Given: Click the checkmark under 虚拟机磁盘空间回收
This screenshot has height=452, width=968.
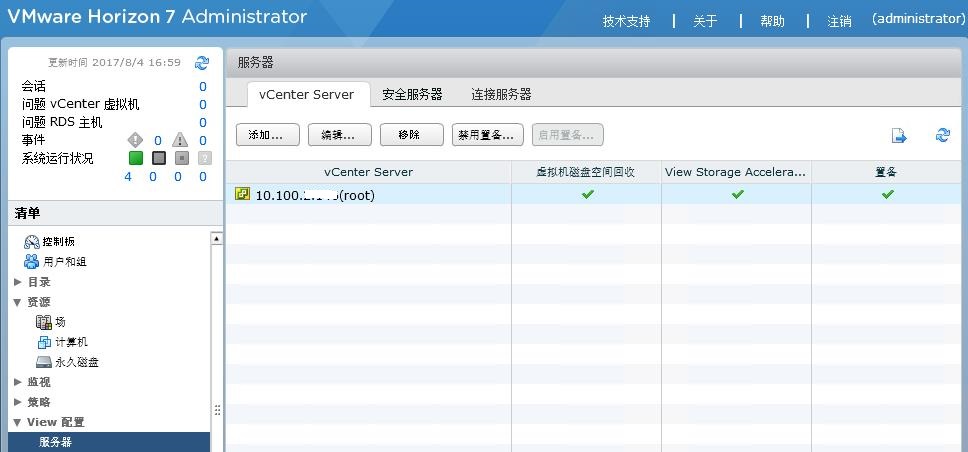Looking at the screenshot, I should coord(587,194).
